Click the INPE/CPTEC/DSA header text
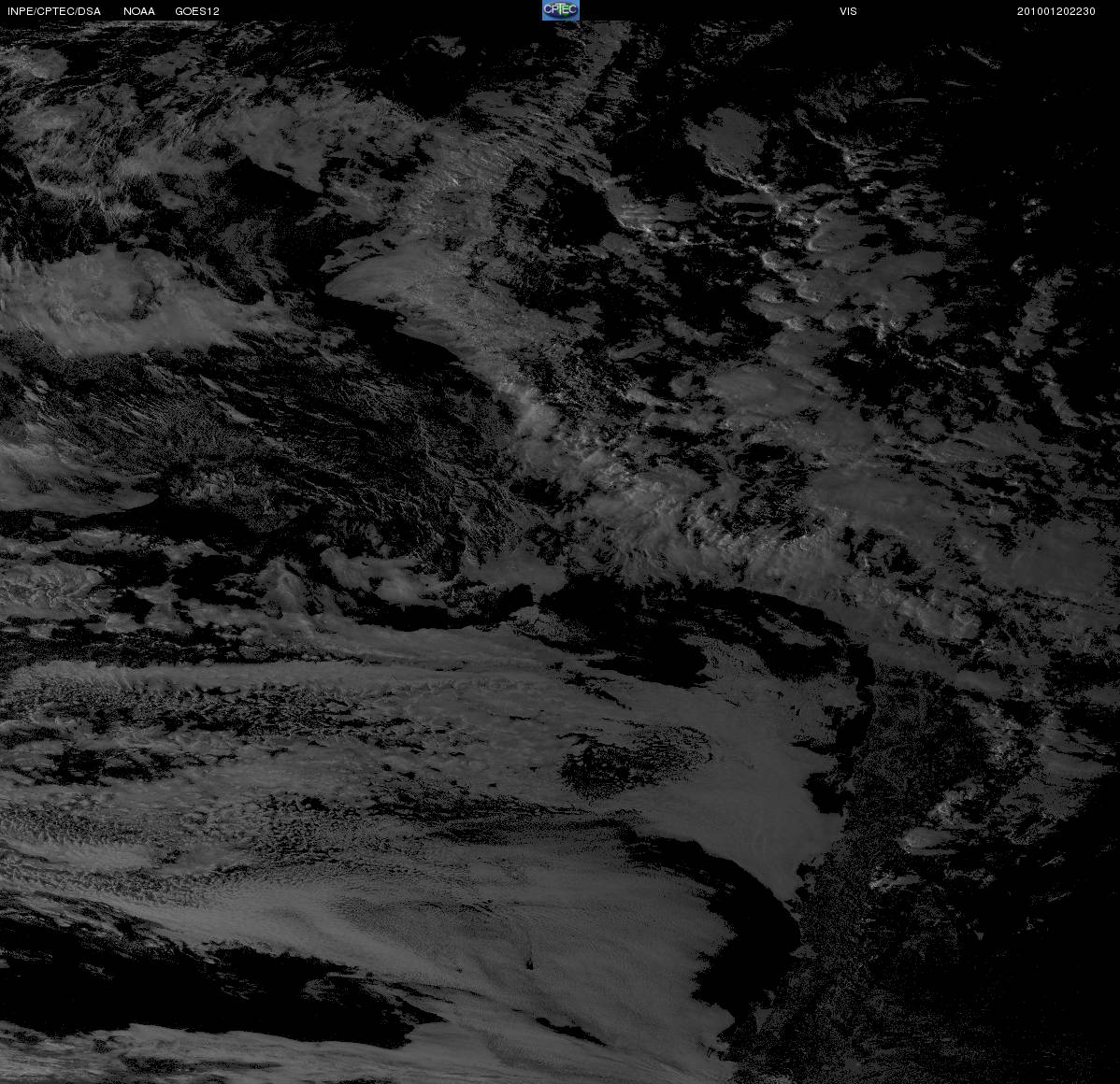Viewport: 1120px width, 1084px height. 54,11
